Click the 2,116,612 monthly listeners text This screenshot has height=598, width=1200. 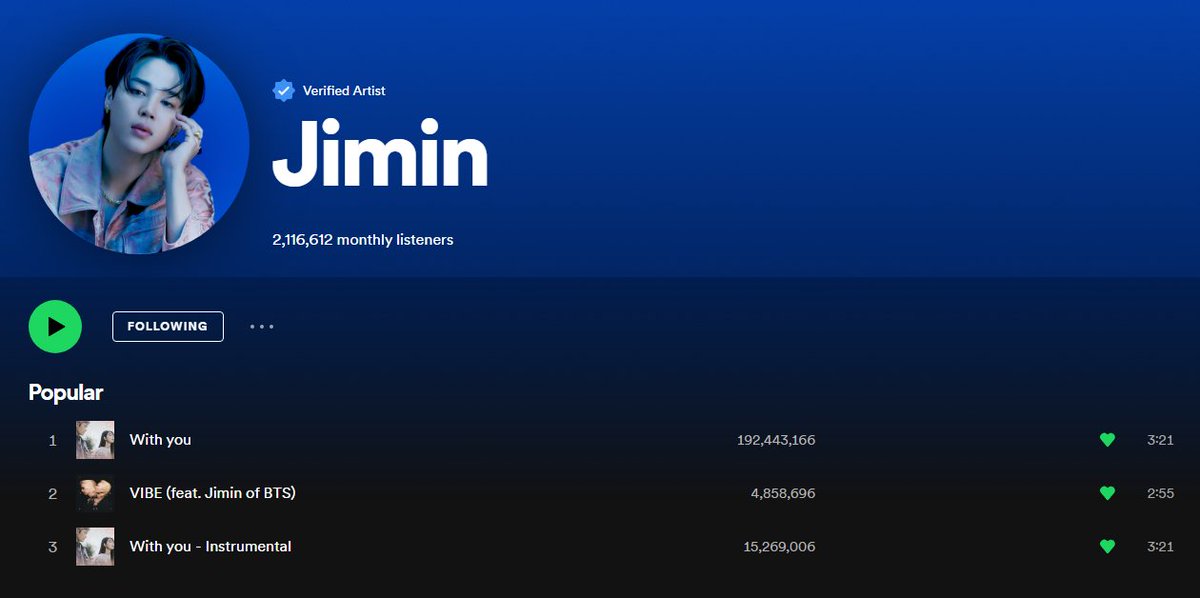[x=363, y=240]
